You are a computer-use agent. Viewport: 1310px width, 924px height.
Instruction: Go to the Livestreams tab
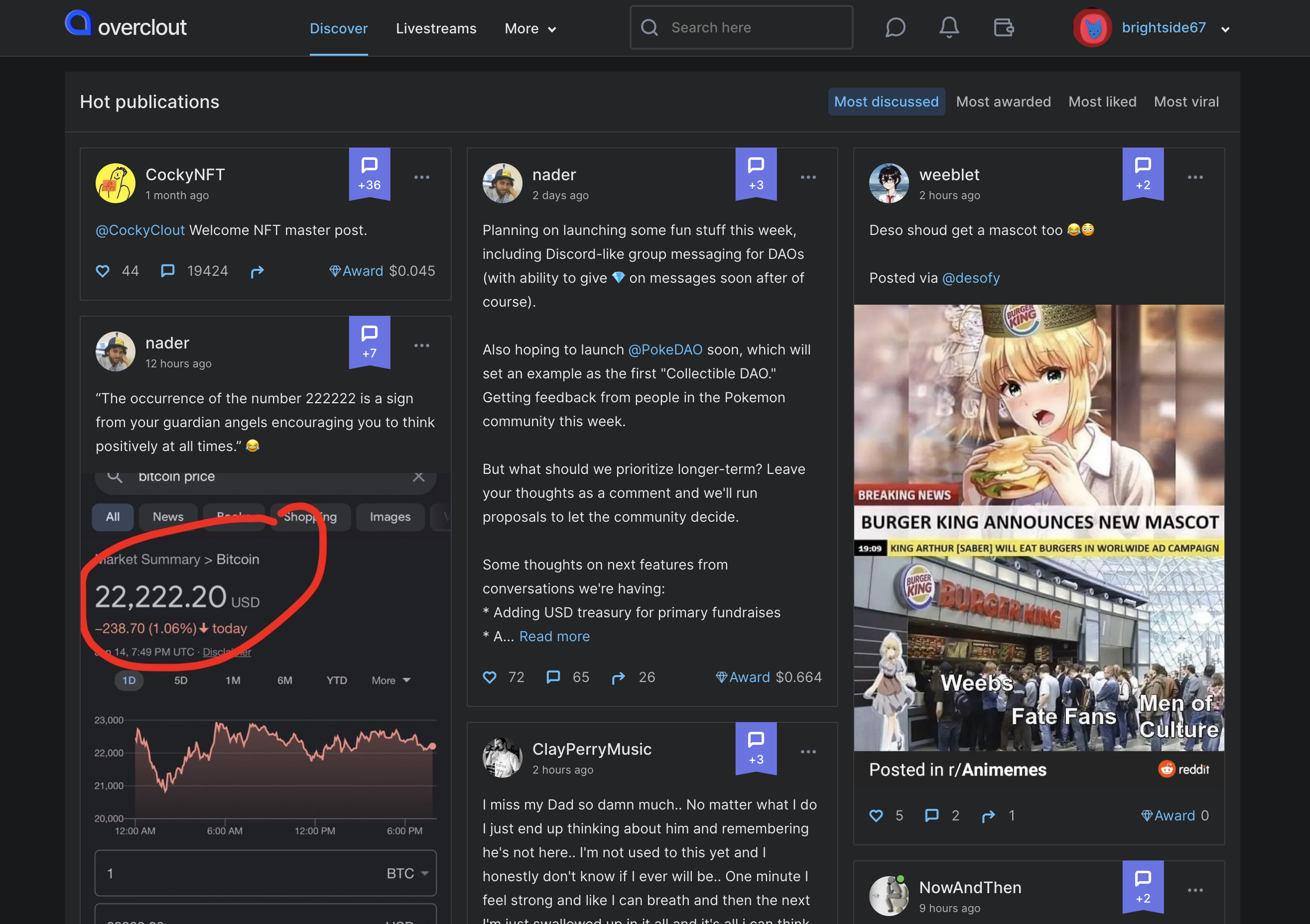pyautogui.click(x=436, y=28)
